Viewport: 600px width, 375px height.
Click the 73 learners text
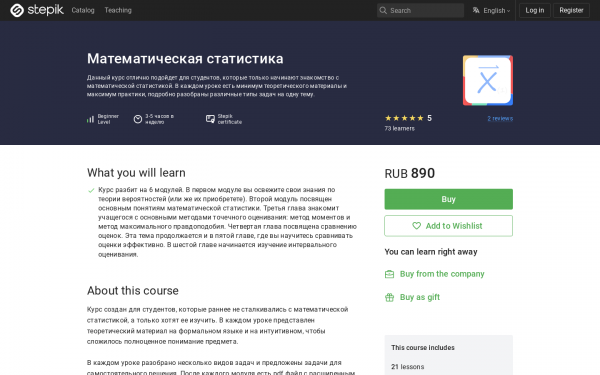coord(399,129)
